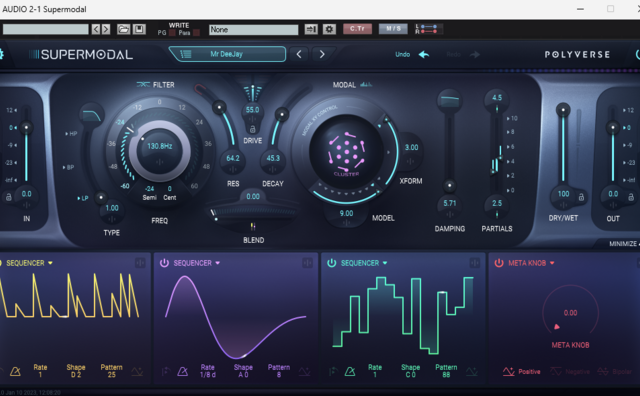This screenshot has height=396, width=640.
Task: Open the purple SEQUENCER type dropdown
Action: pos(197,263)
